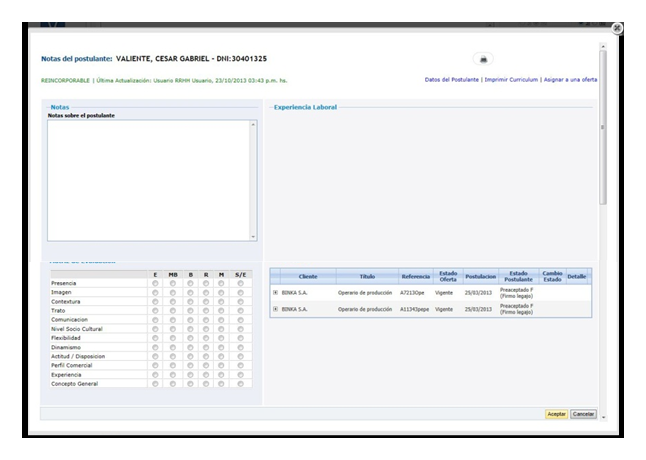The height and width of the screenshot is (460, 646).
Task: Select S/E rating for Concepto General
Action: tap(240, 383)
